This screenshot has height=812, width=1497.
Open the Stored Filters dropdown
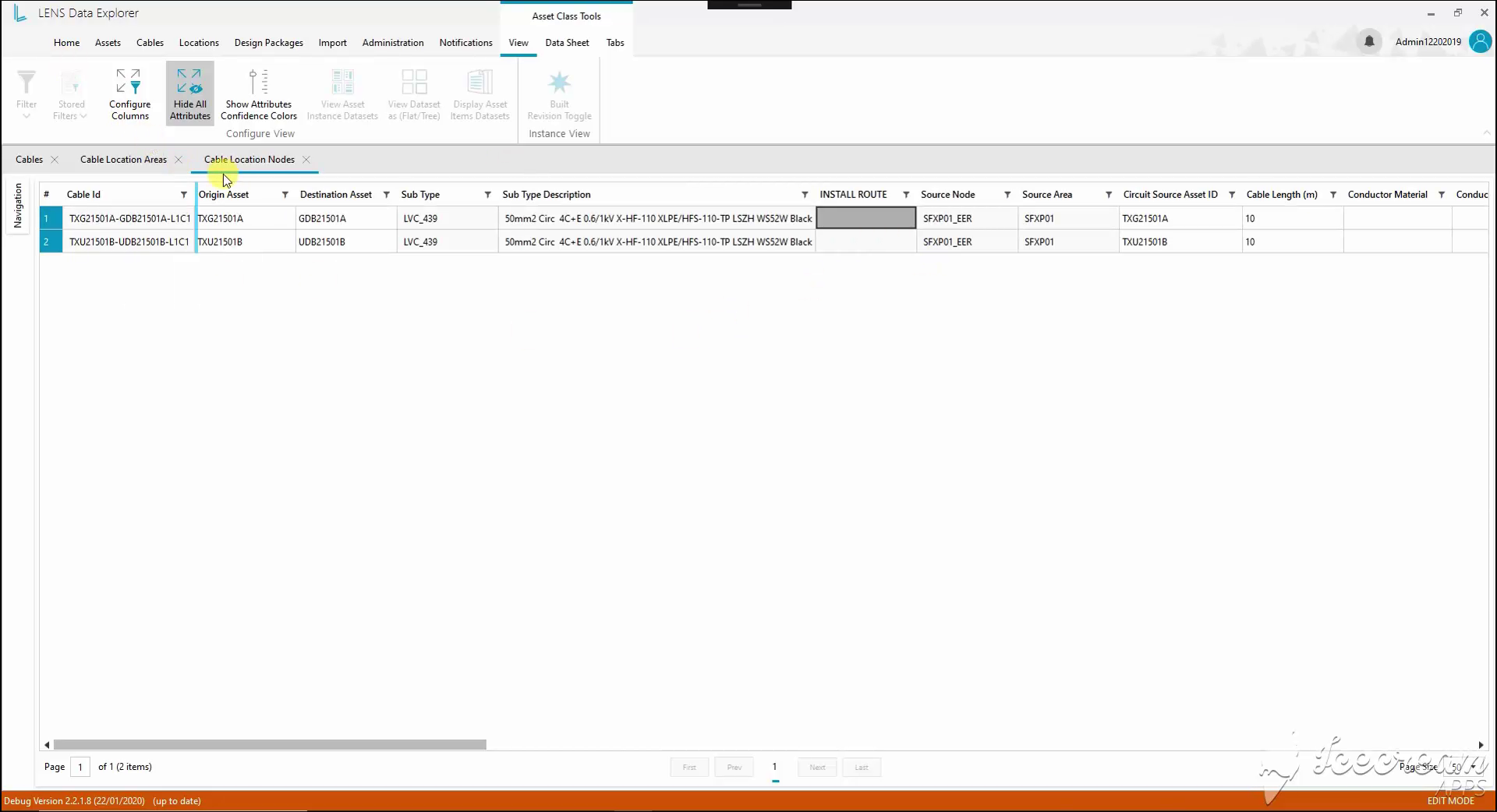71,94
